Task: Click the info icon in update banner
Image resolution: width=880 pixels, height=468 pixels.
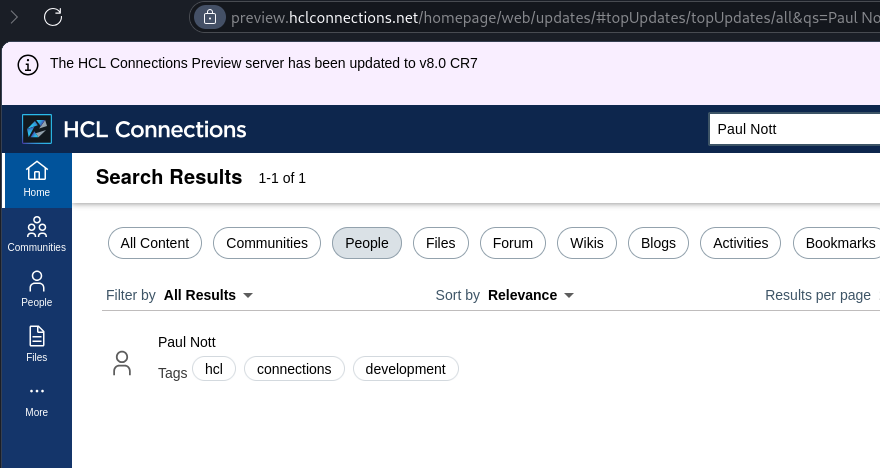Action: click(x=28, y=65)
